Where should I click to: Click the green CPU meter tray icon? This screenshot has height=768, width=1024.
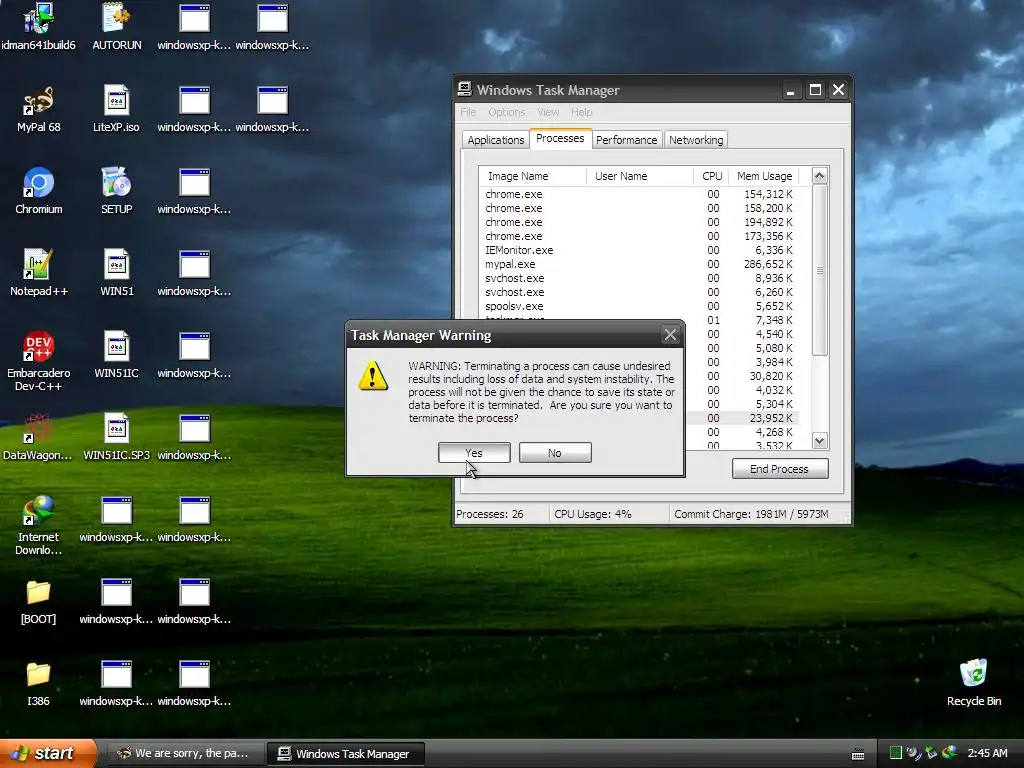click(896, 753)
